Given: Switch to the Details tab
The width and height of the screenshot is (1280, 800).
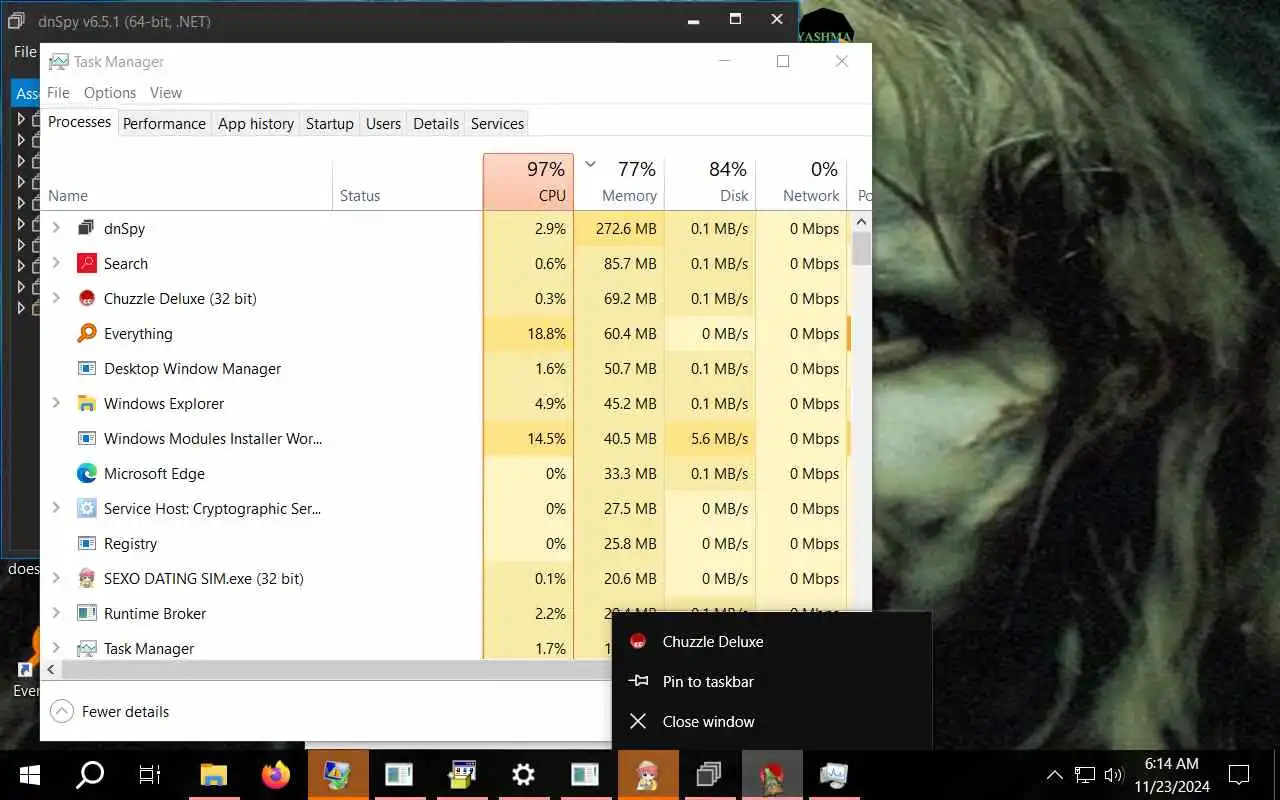Looking at the screenshot, I should click(x=436, y=123).
